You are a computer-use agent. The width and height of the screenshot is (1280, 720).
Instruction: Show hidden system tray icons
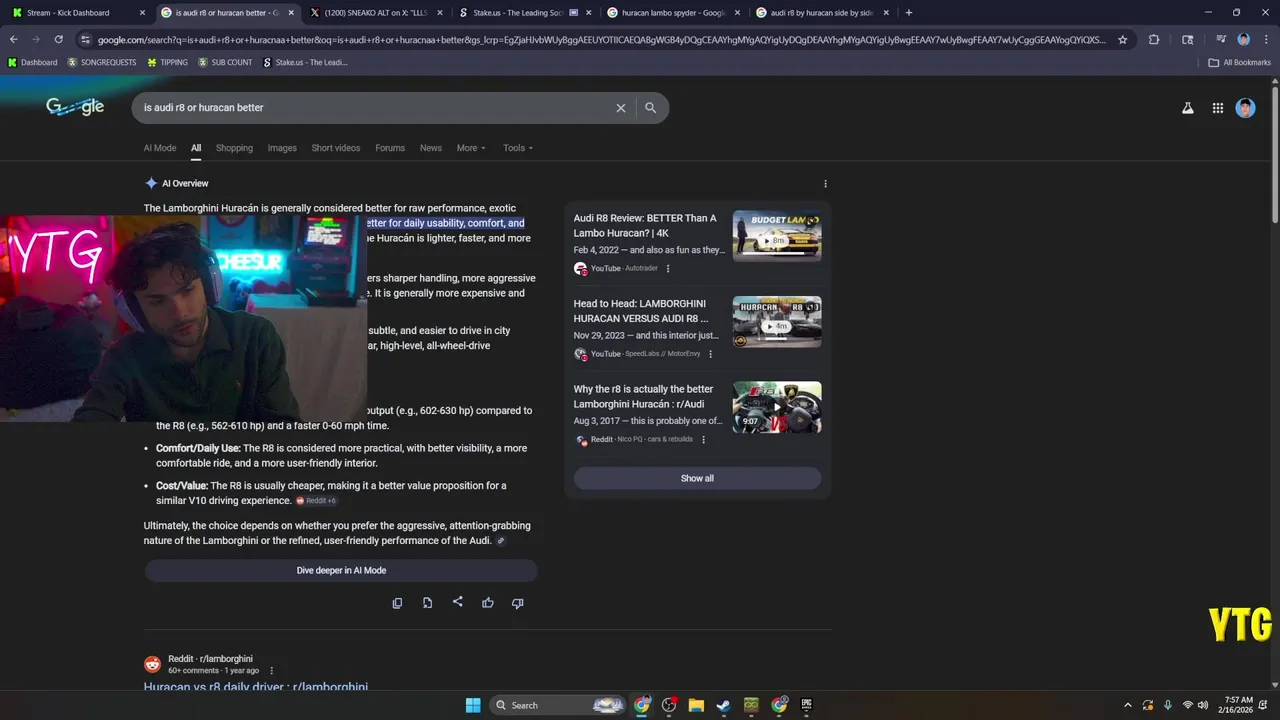[1128, 705]
